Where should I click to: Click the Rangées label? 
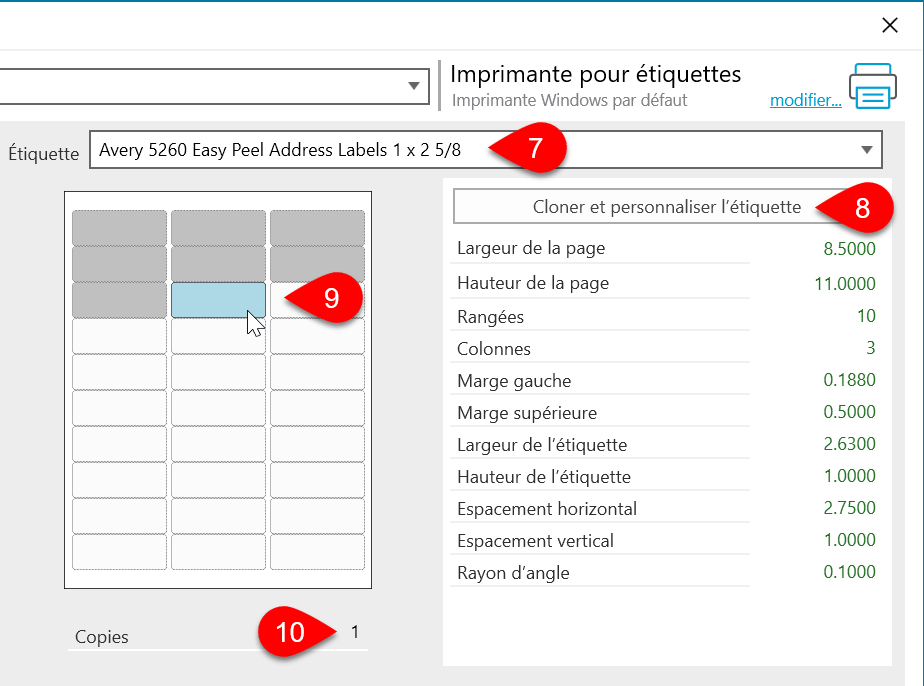click(x=490, y=317)
